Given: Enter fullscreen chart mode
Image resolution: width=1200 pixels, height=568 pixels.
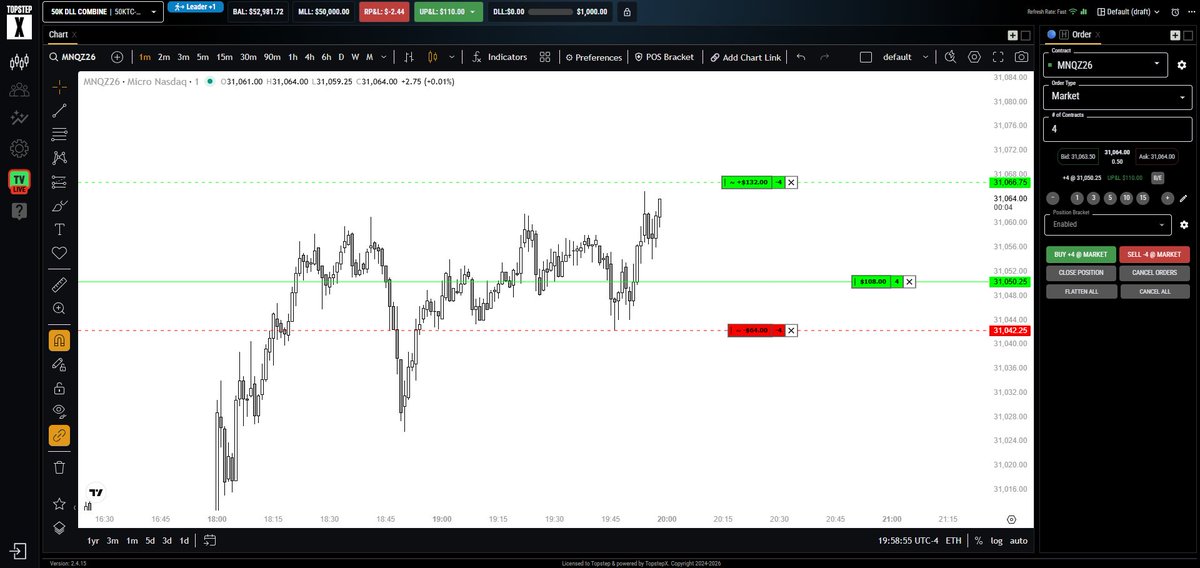Looking at the screenshot, I should [x=997, y=57].
